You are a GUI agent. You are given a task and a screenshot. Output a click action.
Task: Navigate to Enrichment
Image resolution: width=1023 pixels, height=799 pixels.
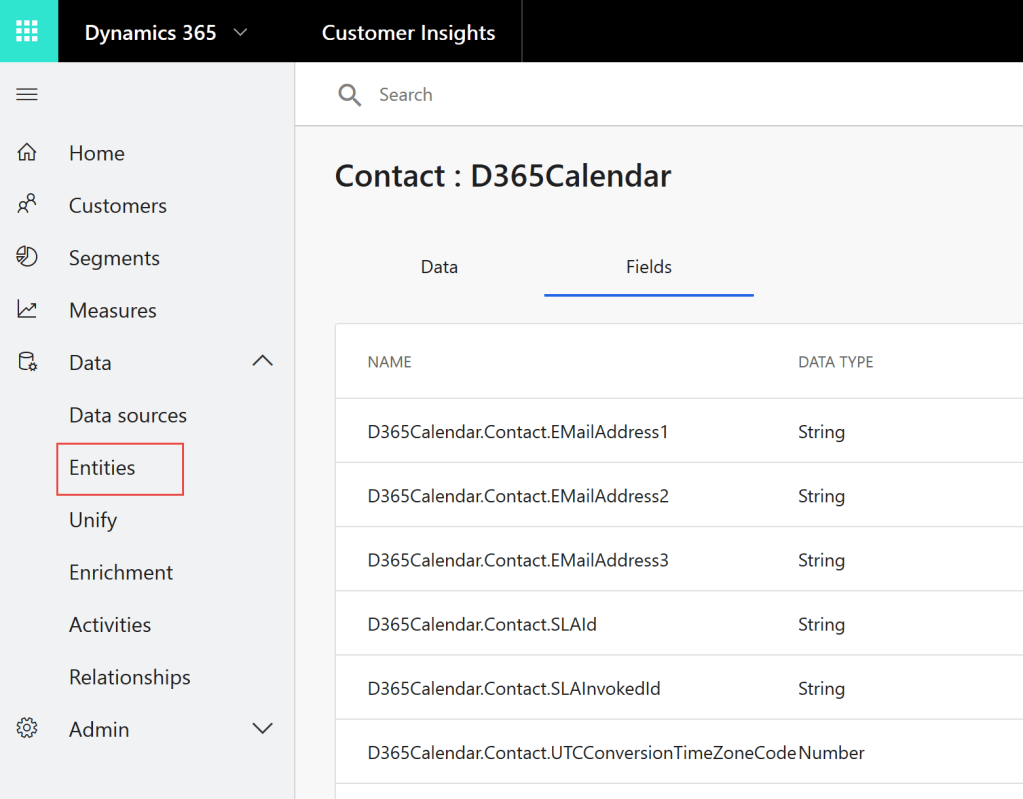(121, 572)
